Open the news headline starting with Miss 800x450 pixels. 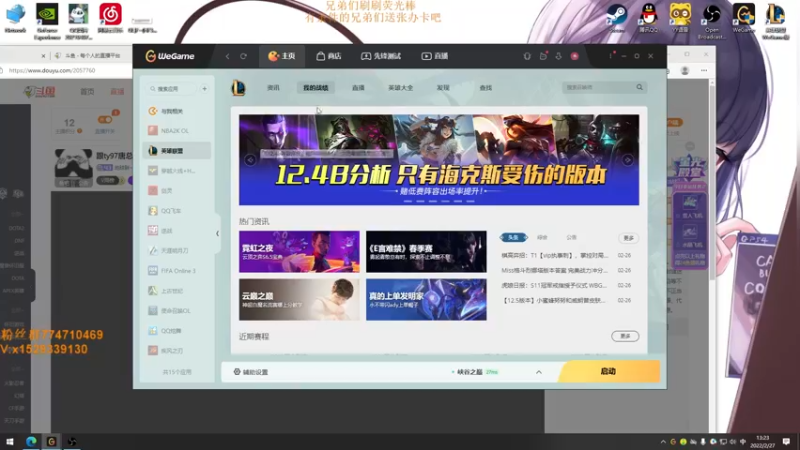tap(555, 270)
